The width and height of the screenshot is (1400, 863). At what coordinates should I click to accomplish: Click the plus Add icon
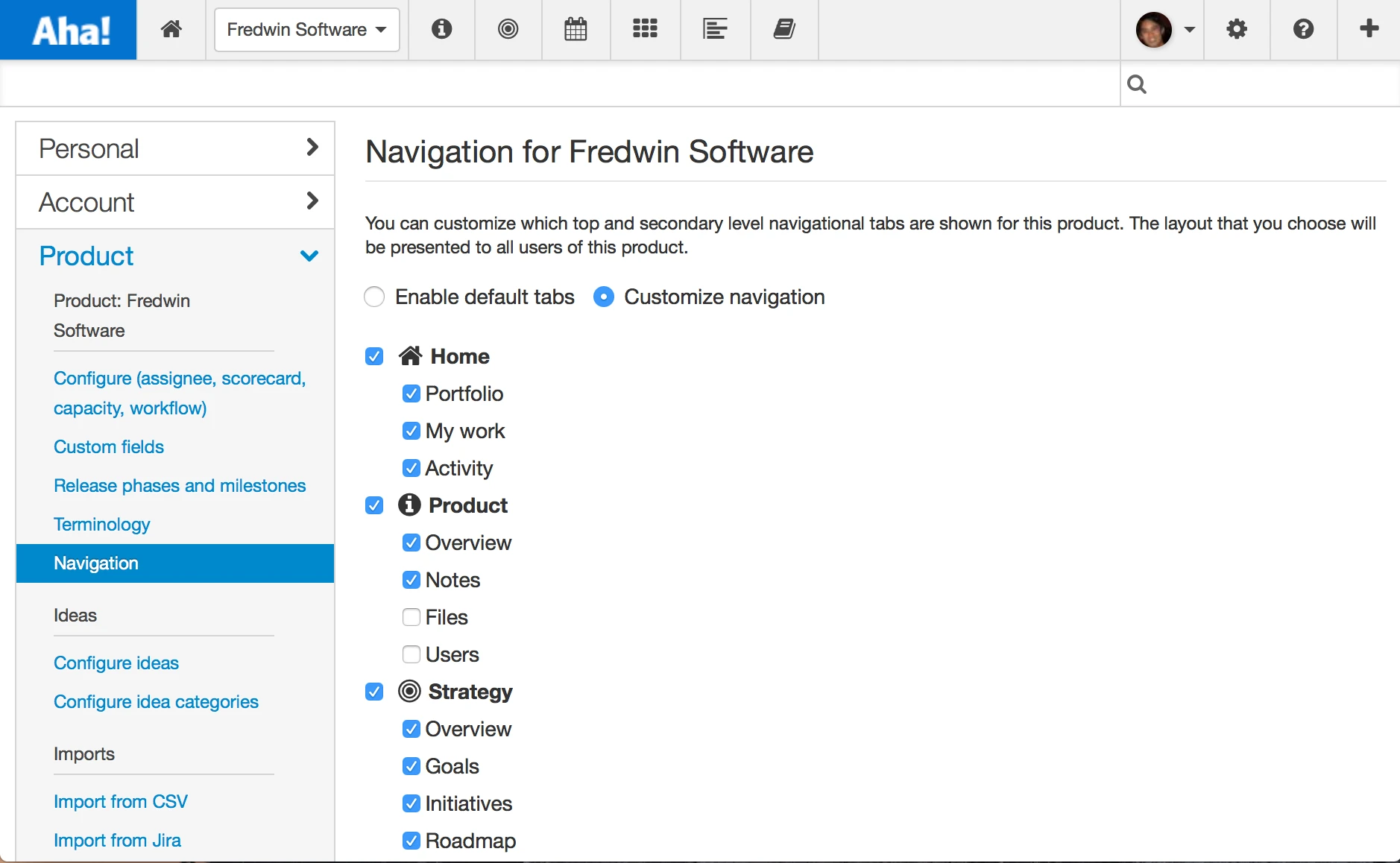pyautogui.click(x=1369, y=29)
